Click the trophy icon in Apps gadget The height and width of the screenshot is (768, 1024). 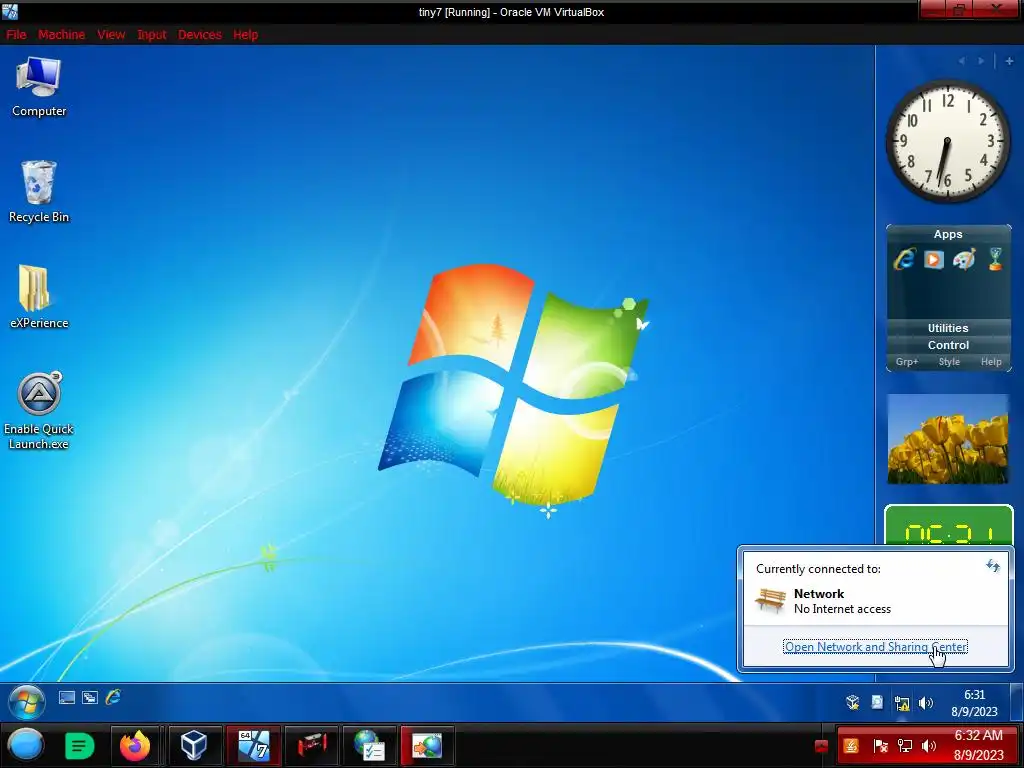995,259
